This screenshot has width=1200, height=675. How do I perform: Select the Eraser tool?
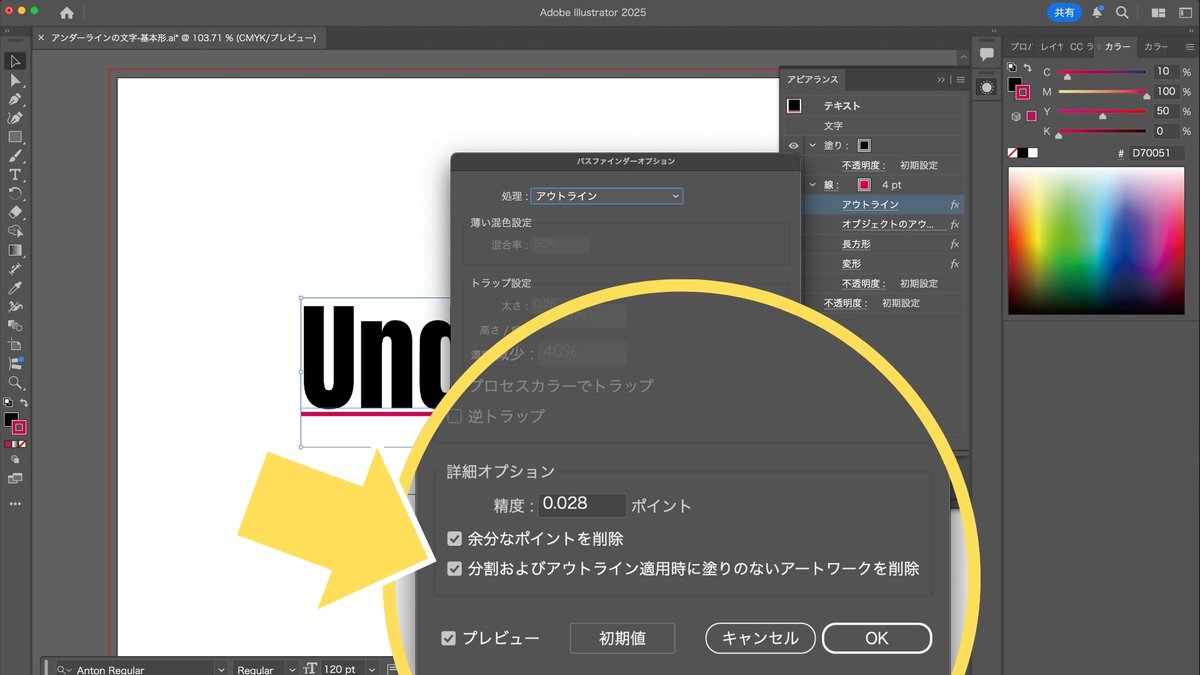pyautogui.click(x=15, y=212)
